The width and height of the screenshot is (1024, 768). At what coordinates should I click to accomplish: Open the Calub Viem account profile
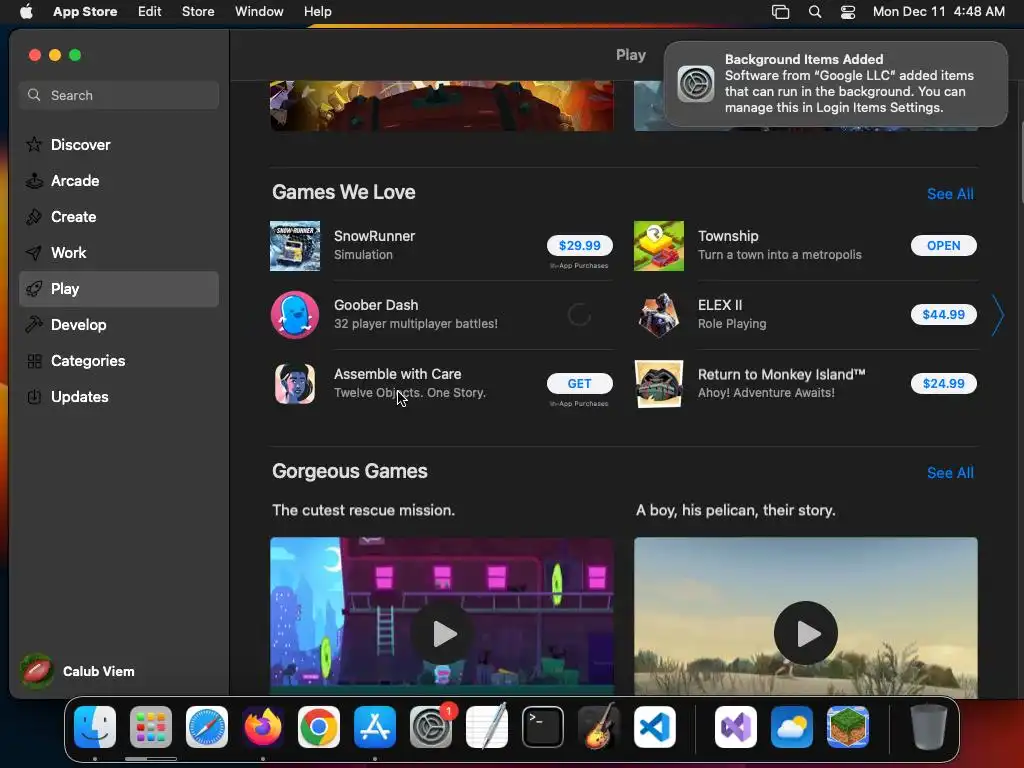click(x=78, y=671)
